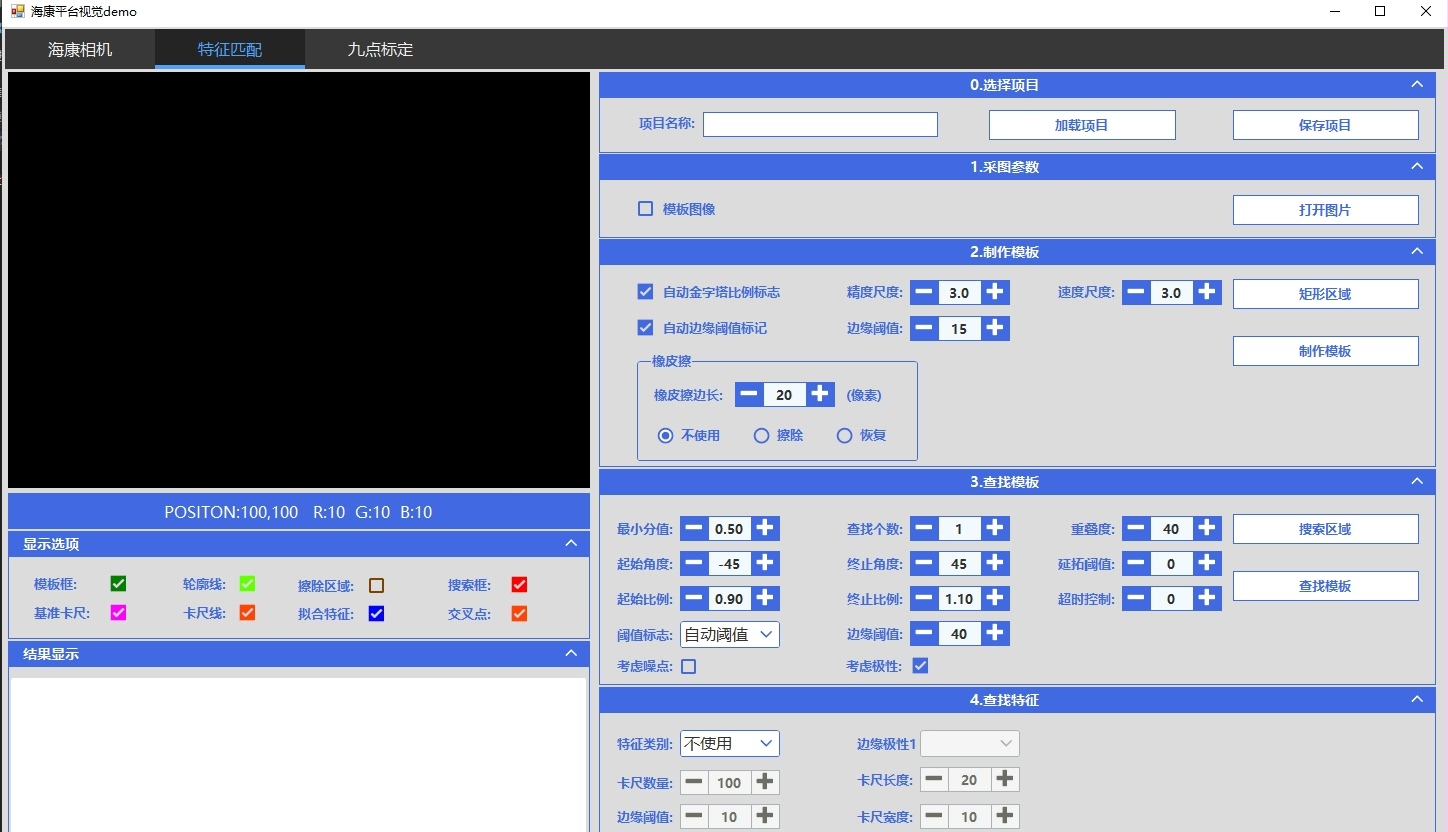The width and height of the screenshot is (1448, 832).
Task: Select the 特征匹配 tab
Action: pos(230,49)
